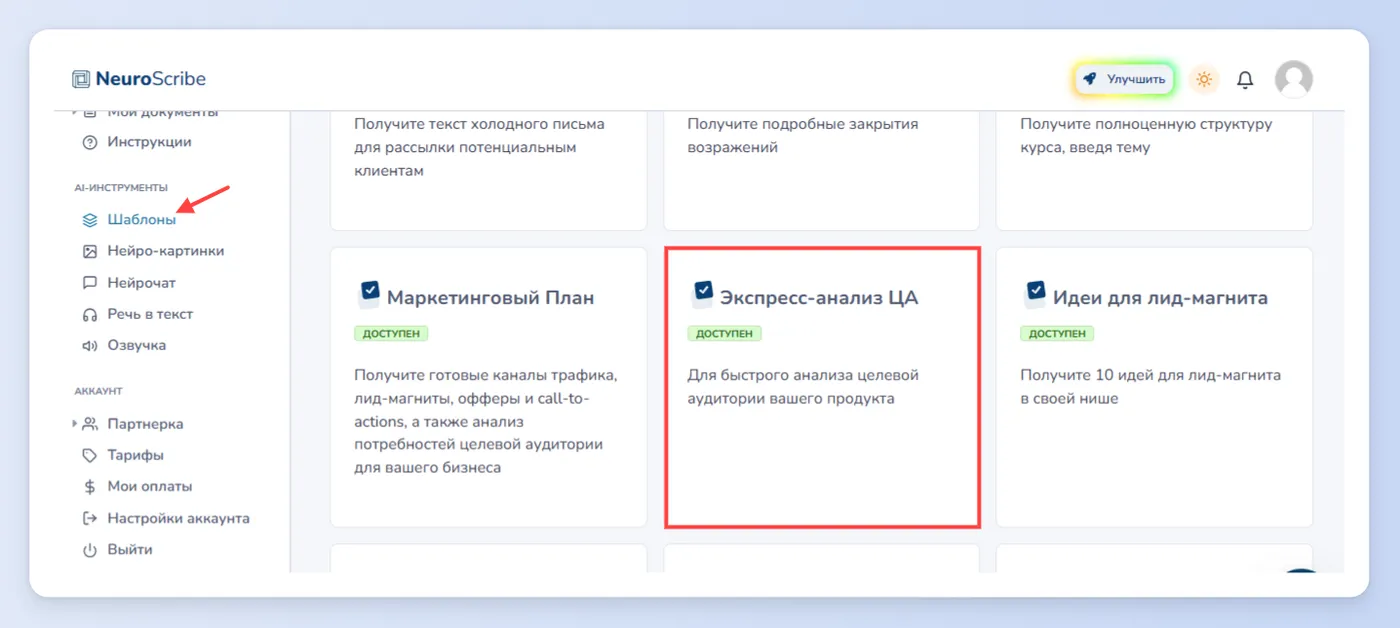Click the Партнерка people icon
This screenshot has width=1400, height=628.
(x=89, y=424)
